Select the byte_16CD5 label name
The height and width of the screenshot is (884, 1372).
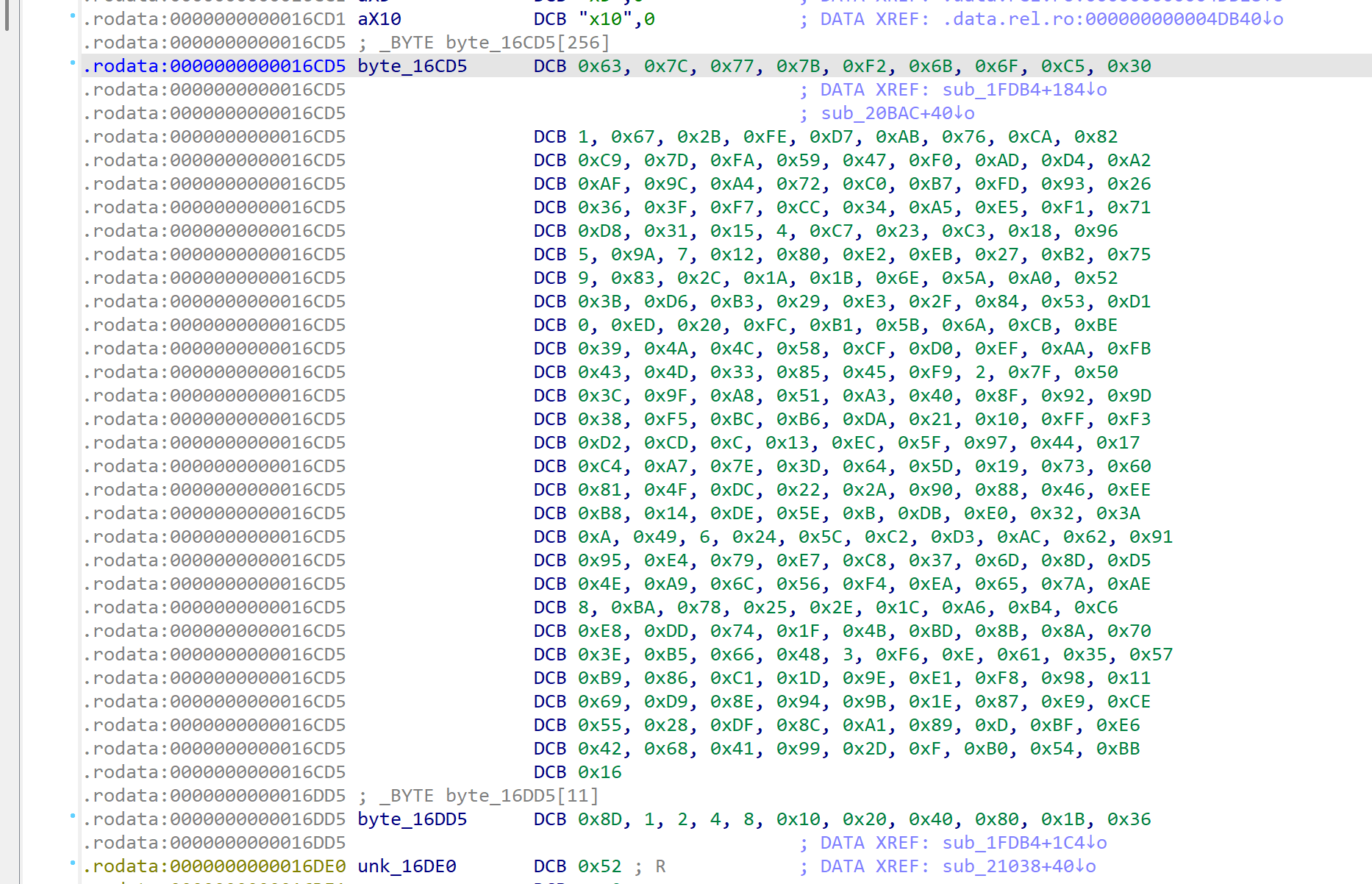coord(412,66)
